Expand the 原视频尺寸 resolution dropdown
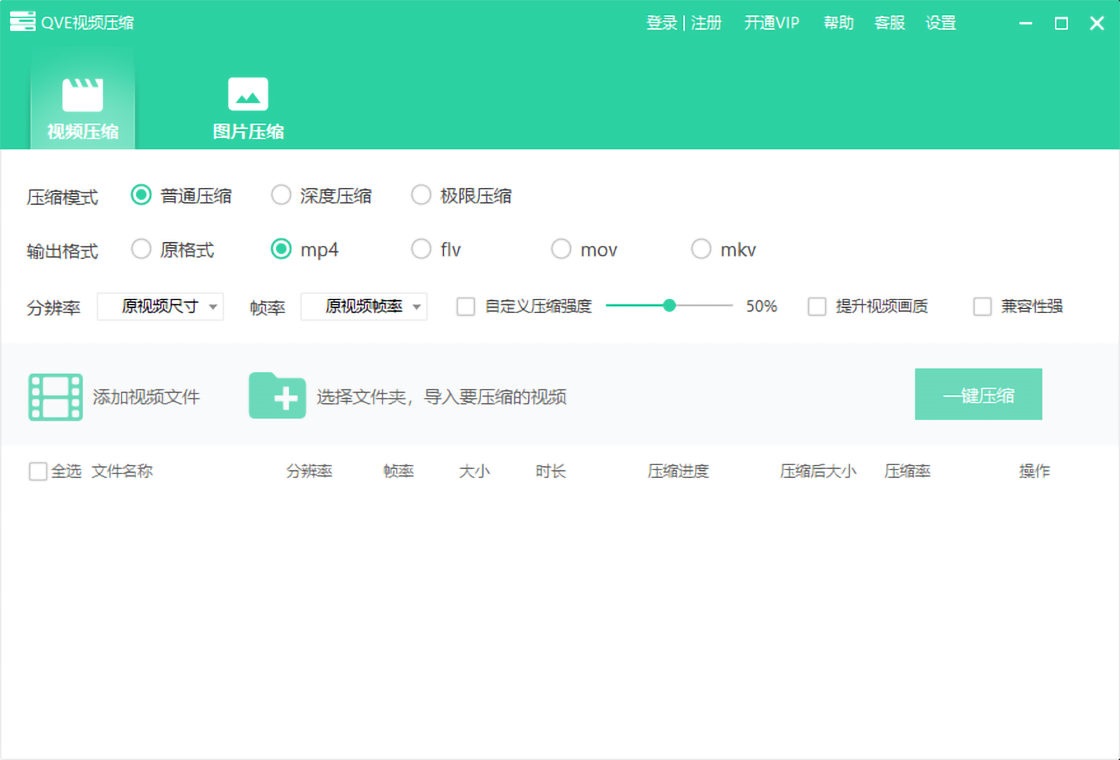The image size is (1120, 760). (160, 306)
